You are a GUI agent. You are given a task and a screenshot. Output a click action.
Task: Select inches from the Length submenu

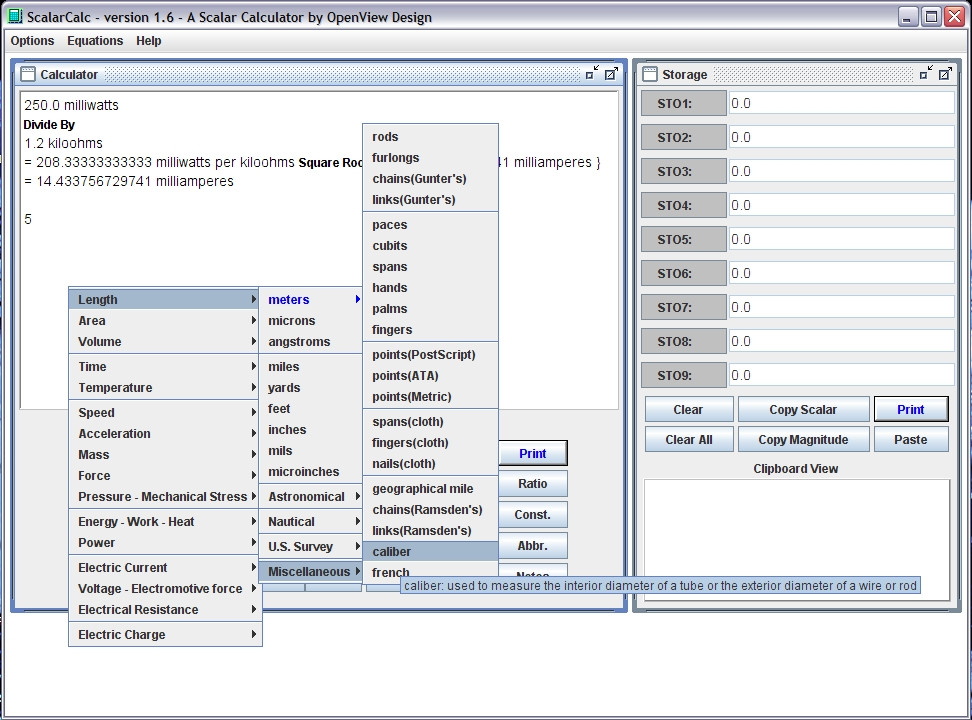(310, 430)
